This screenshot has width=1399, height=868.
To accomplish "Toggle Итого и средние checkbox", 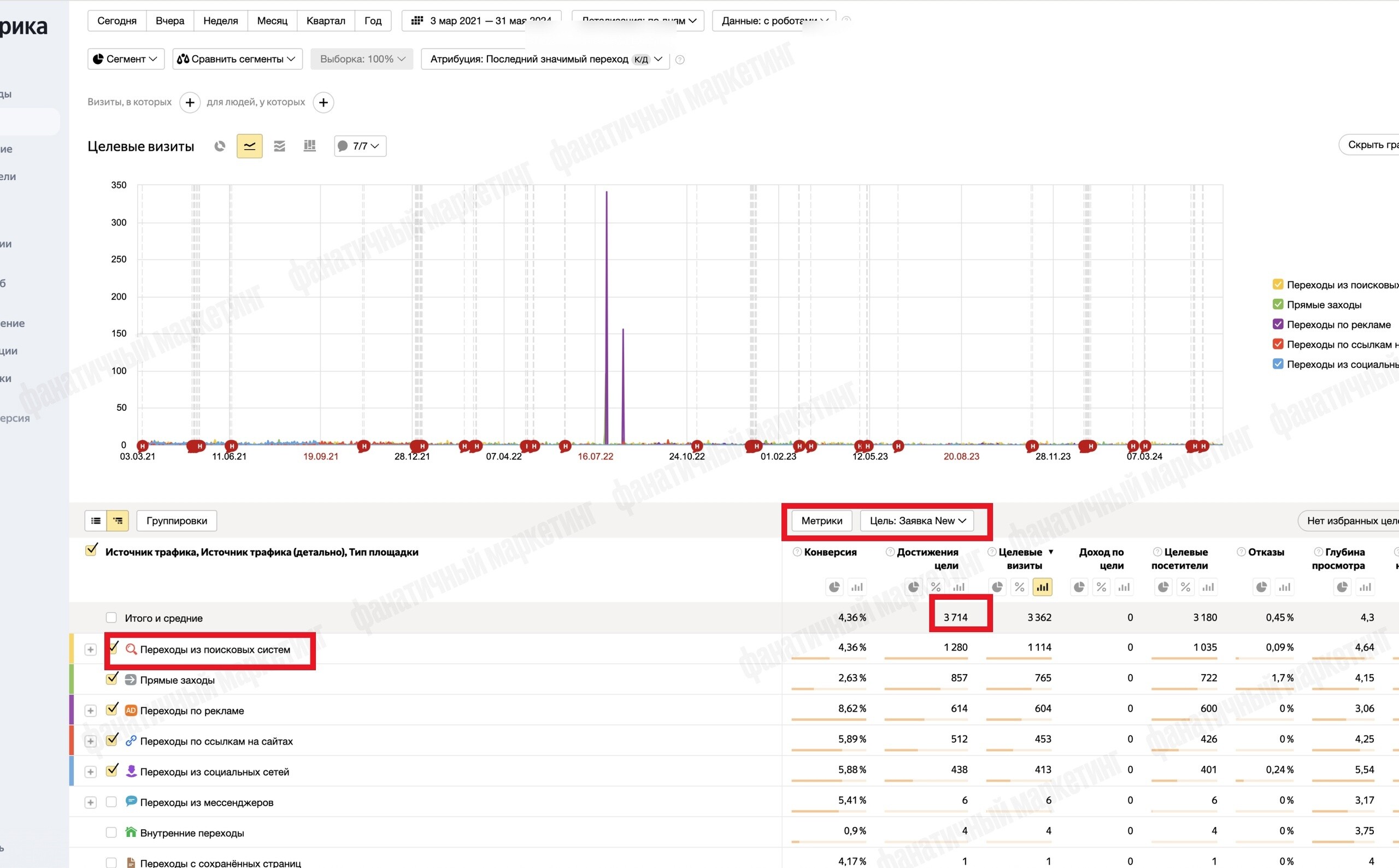I will 111,618.
